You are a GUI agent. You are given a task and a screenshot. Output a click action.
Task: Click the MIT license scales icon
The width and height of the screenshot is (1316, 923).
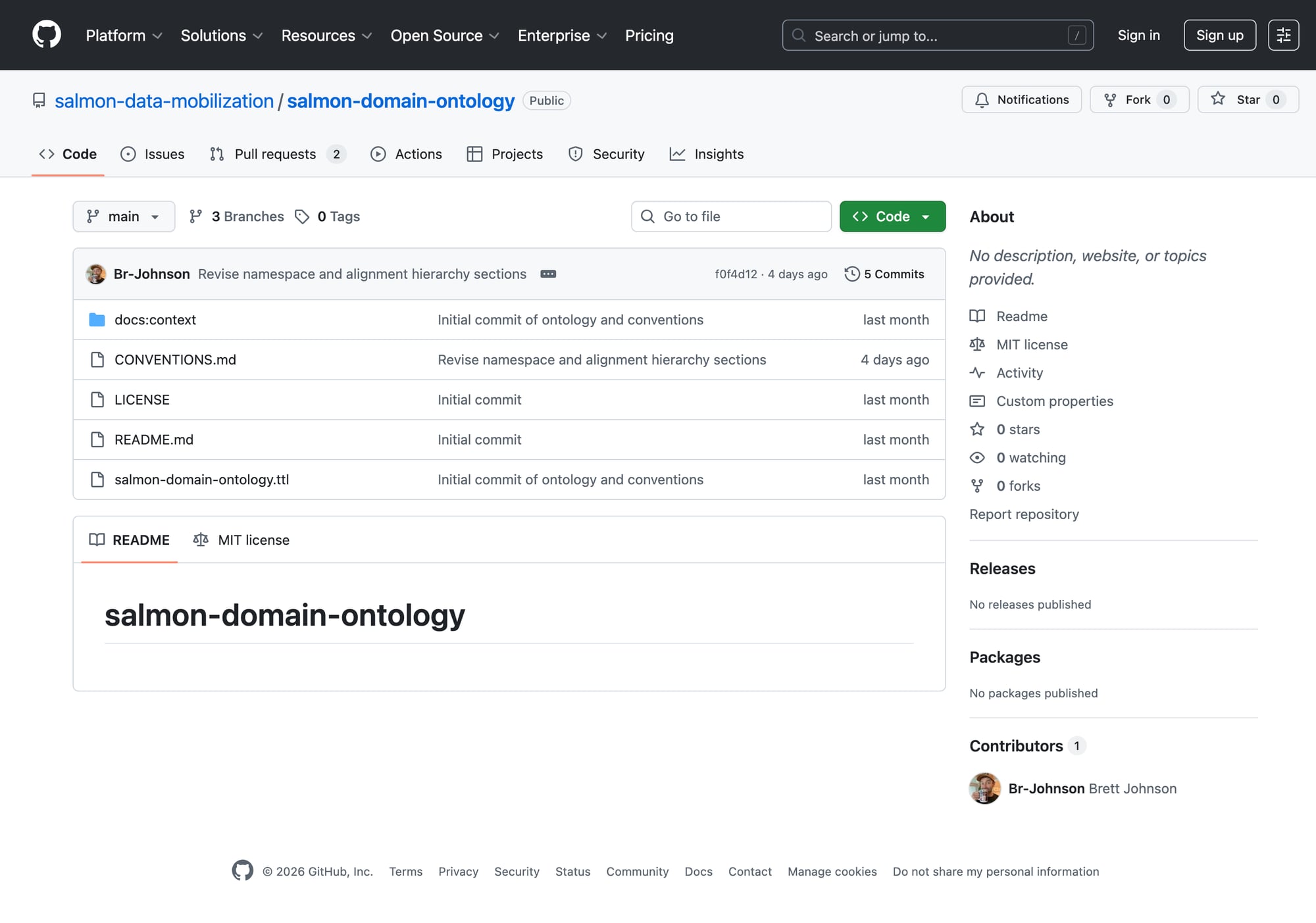click(x=977, y=344)
